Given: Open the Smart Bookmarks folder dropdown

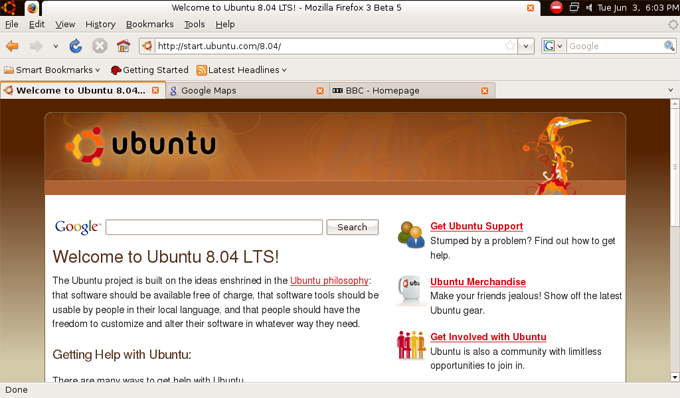Looking at the screenshot, I should tap(52, 70).
